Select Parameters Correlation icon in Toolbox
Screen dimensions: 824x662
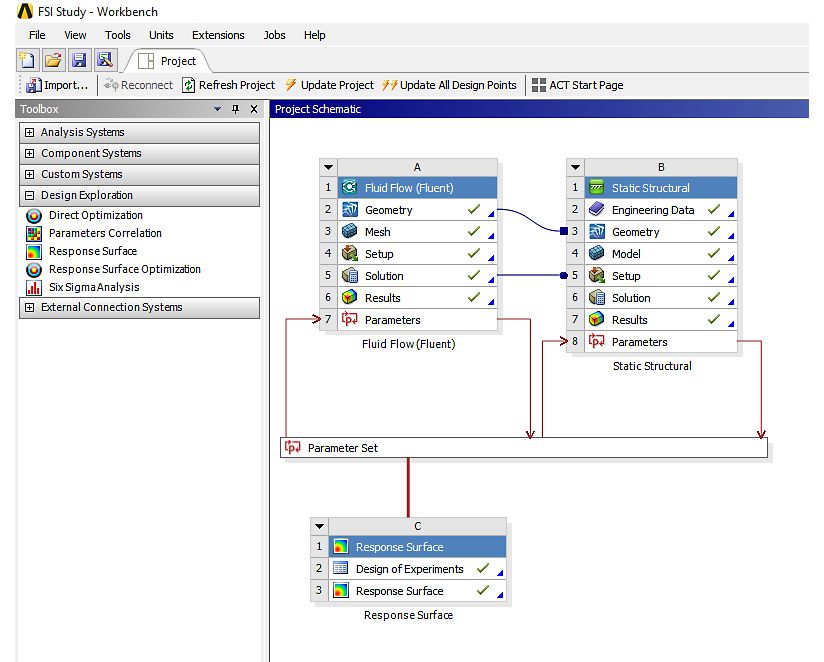[x=34, y=234]
